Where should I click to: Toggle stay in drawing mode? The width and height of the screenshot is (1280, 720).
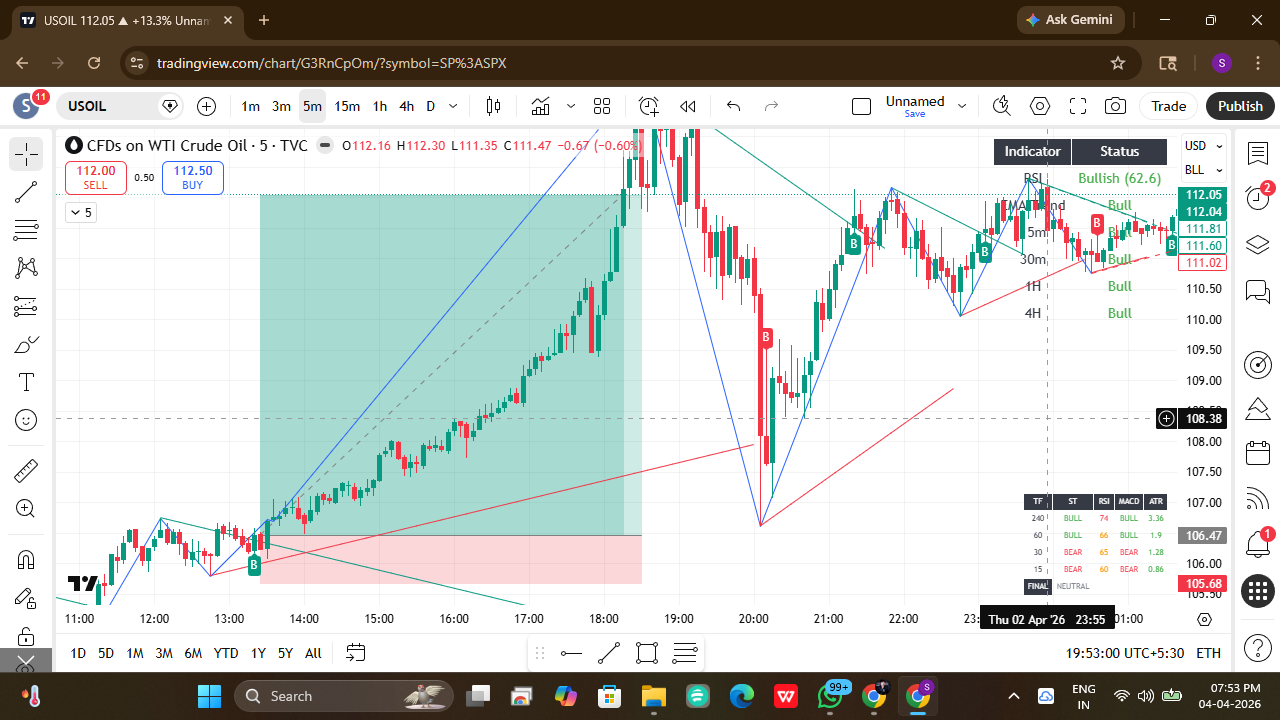(x=26, y=598)
